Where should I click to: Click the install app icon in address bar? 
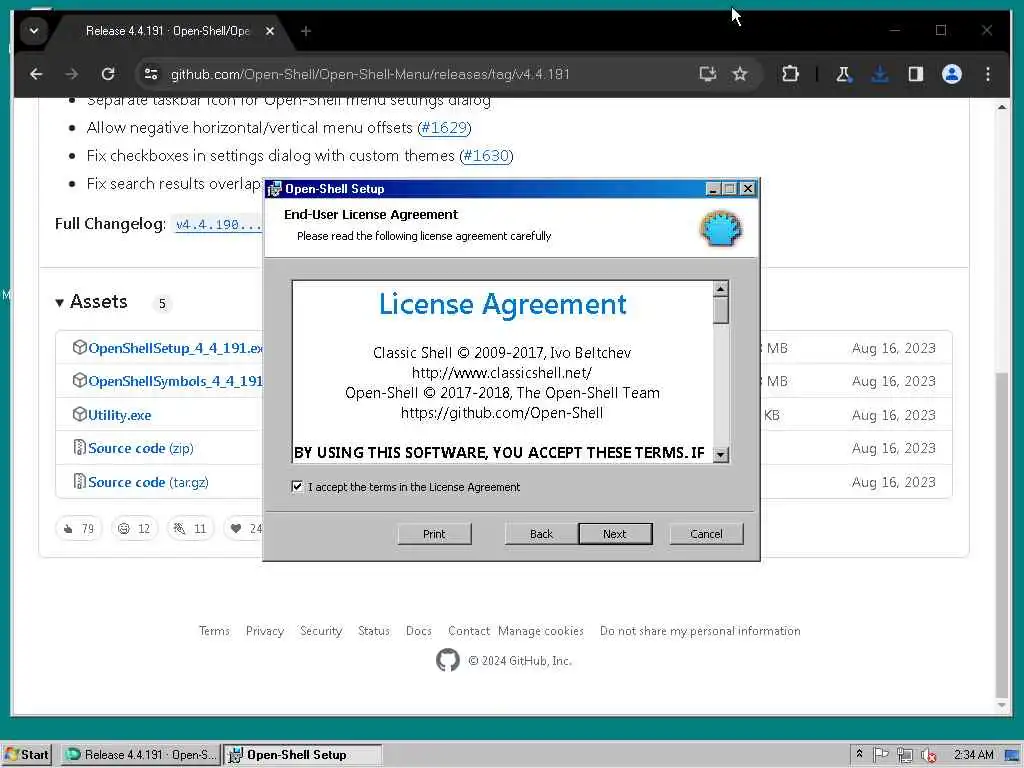tap(707, 74)
